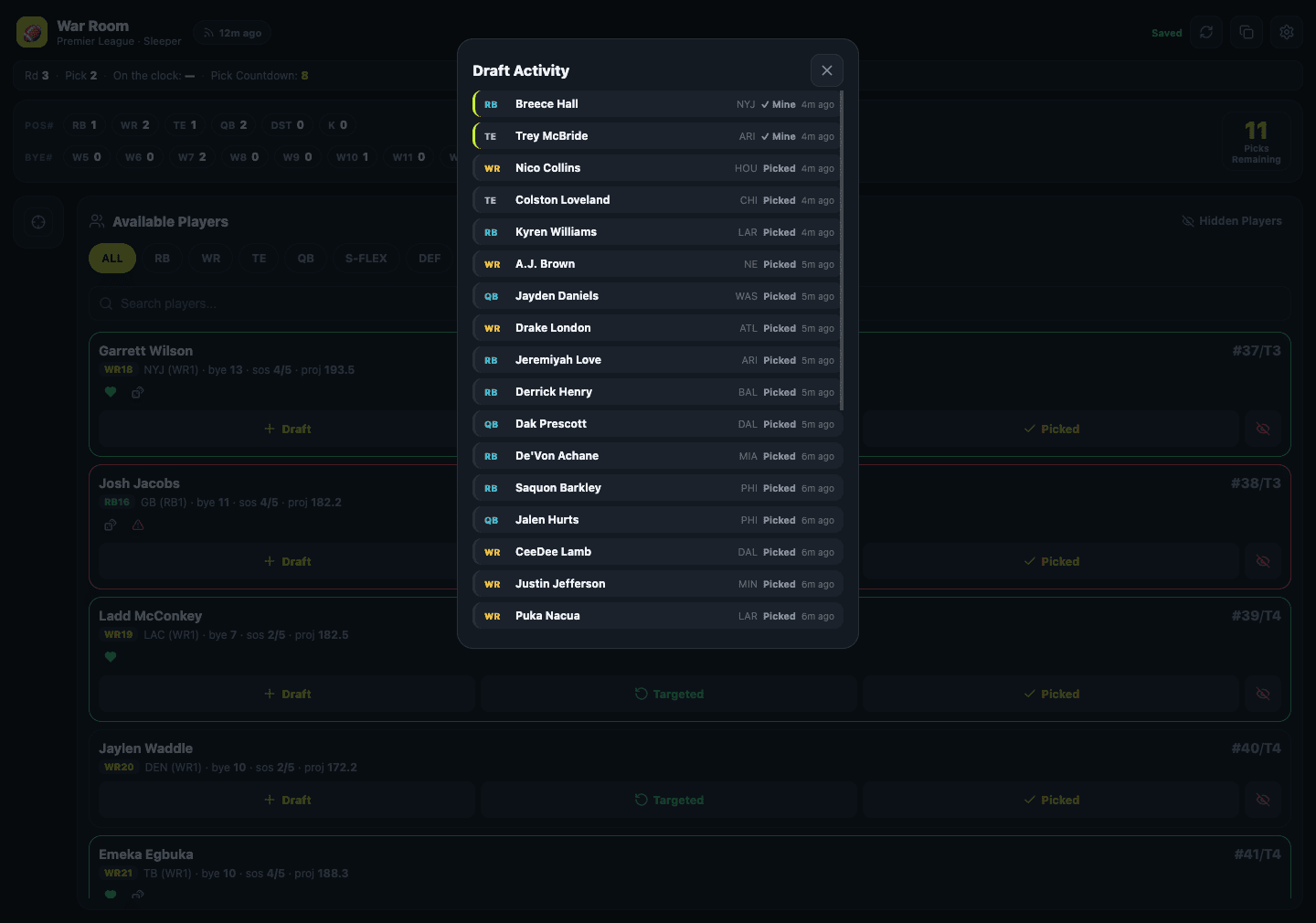Click the crosshair target icon in sidebar
The width and height of the screenshot is (1316, 923).
38,222
